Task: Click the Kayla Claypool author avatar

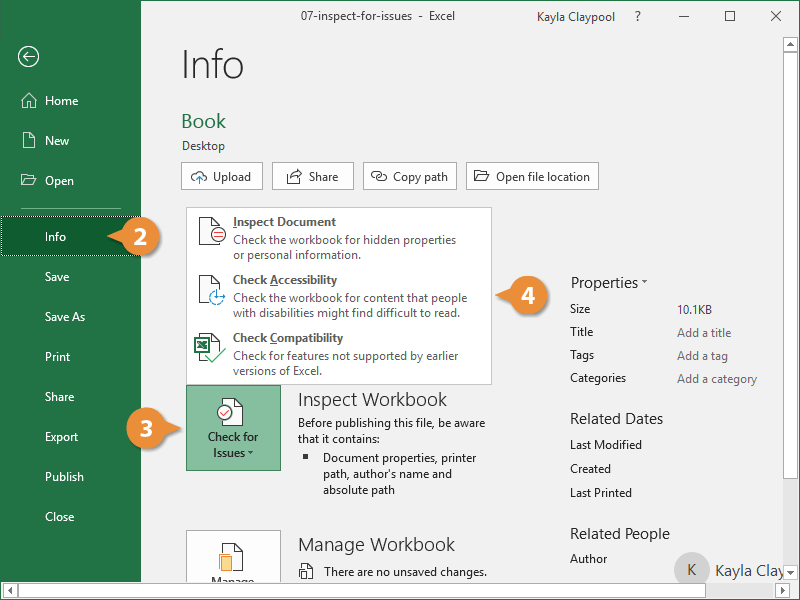Action: (x=690, y=570)
